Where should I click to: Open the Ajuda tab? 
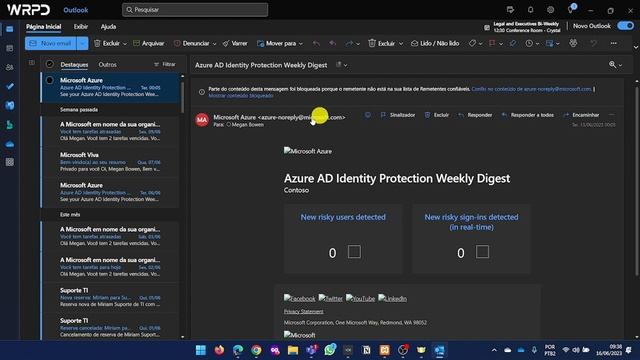point(108,27)
